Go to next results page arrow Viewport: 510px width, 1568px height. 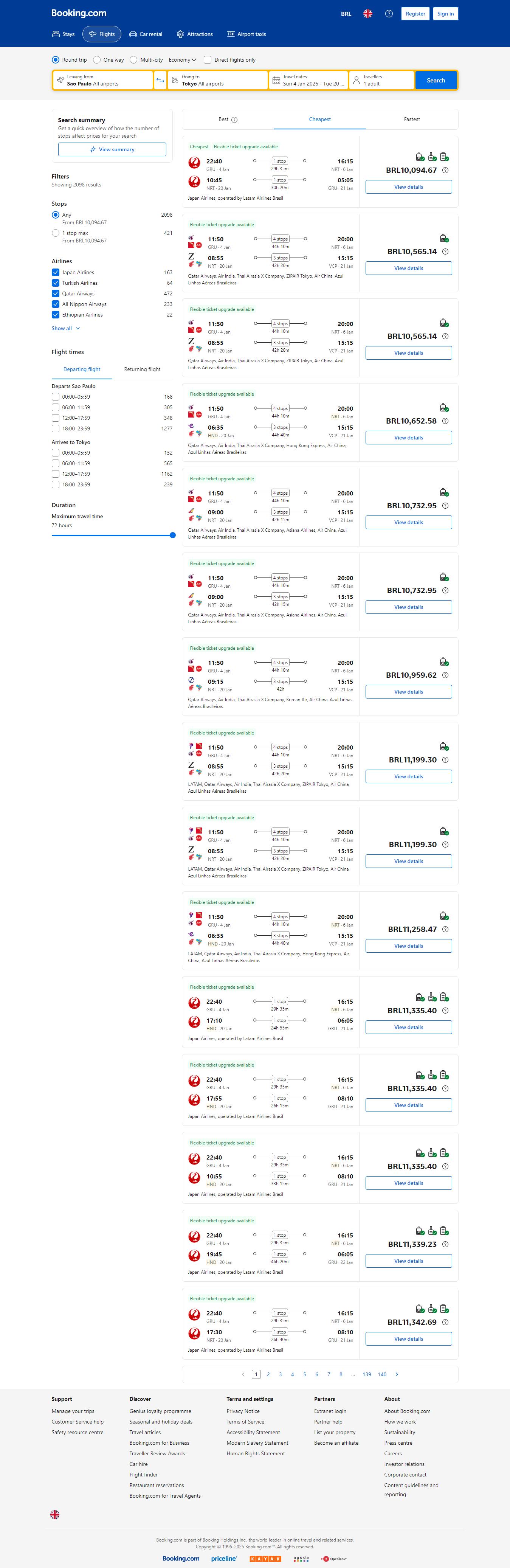[x=397, y=1374]
